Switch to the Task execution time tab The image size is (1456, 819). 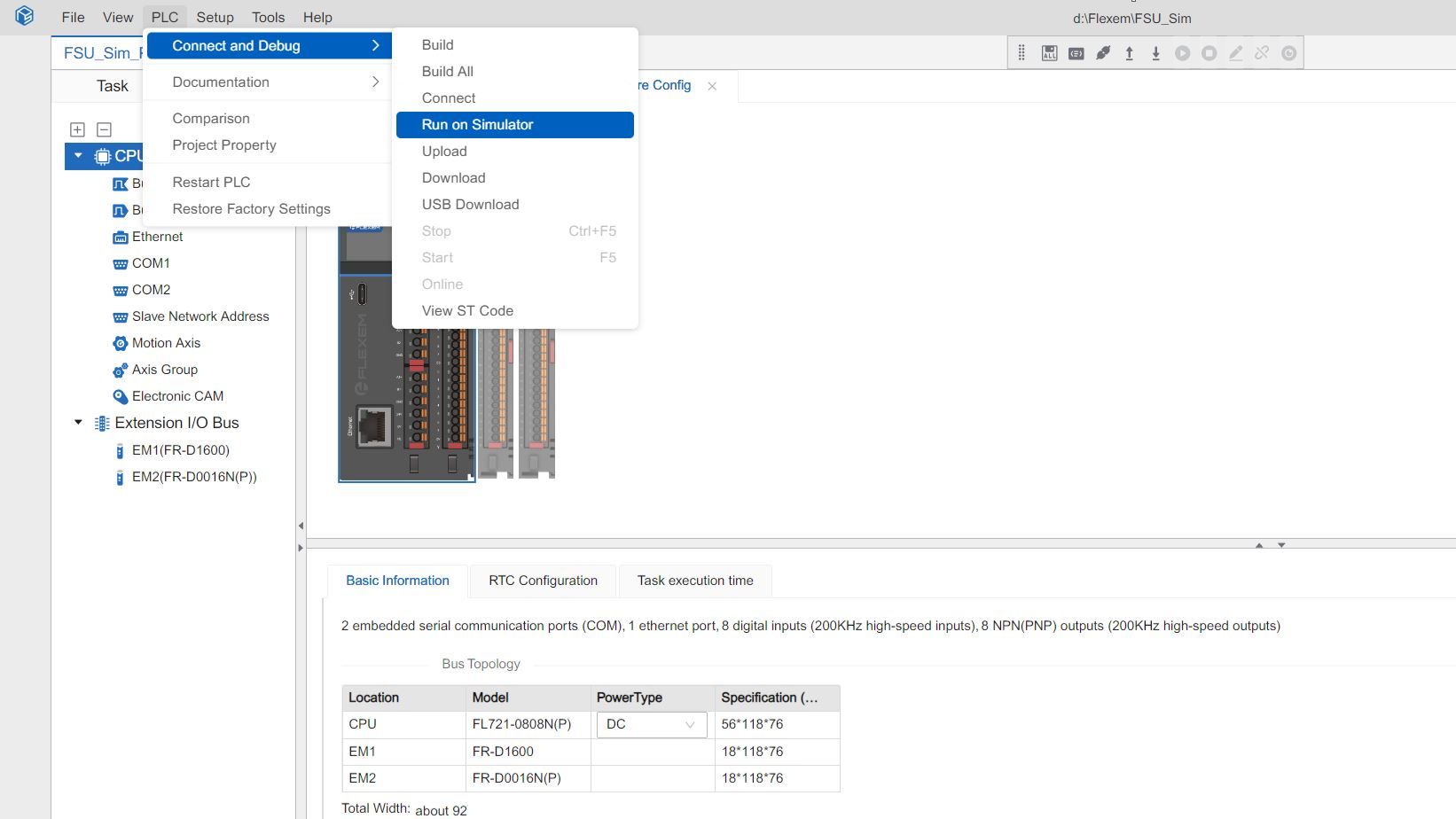click(x=695, y=581)
